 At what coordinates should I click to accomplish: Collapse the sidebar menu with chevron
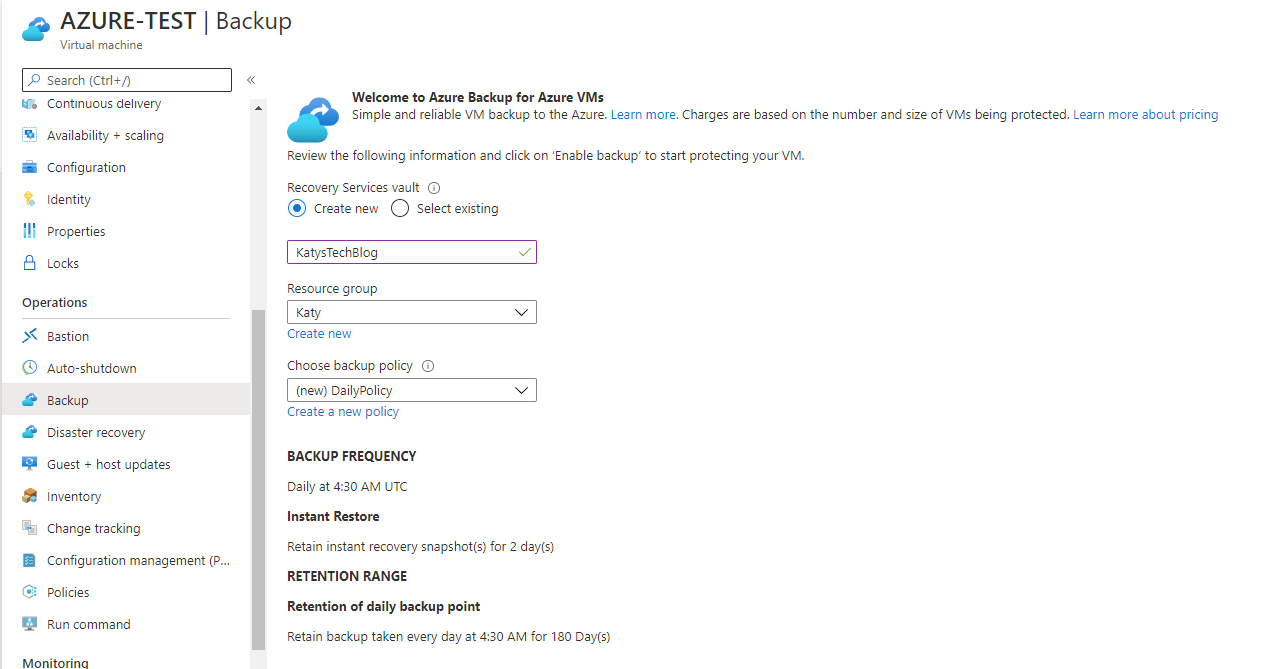(x=251, y=80)
